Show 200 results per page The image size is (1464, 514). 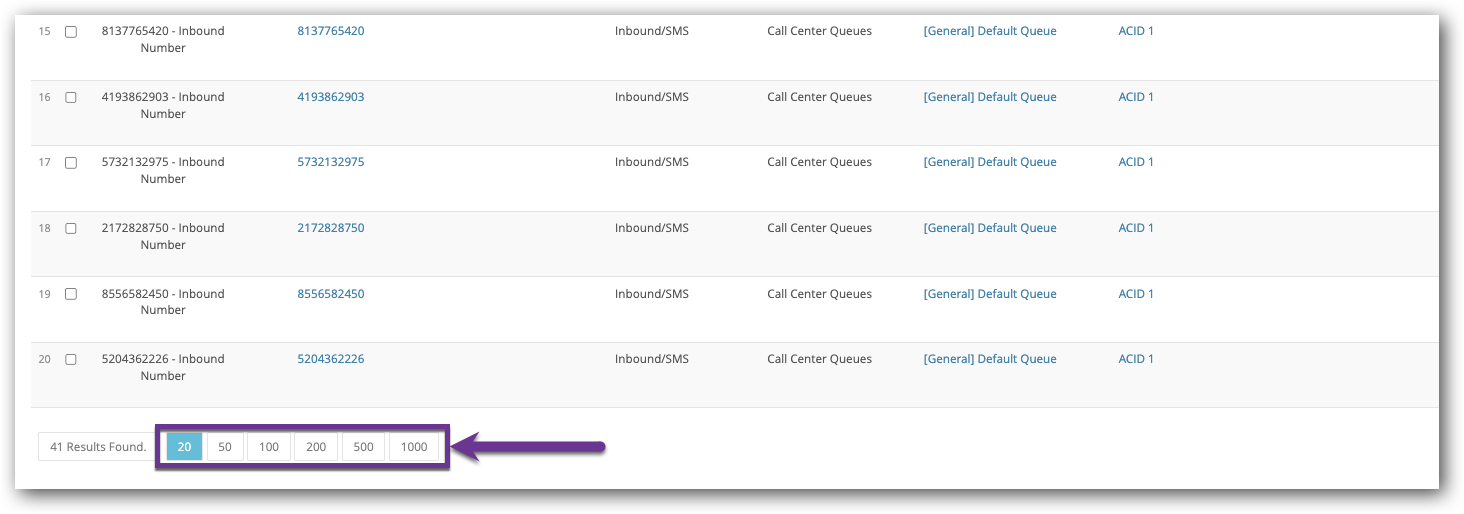pyautogui.click(x=316, y=447)
